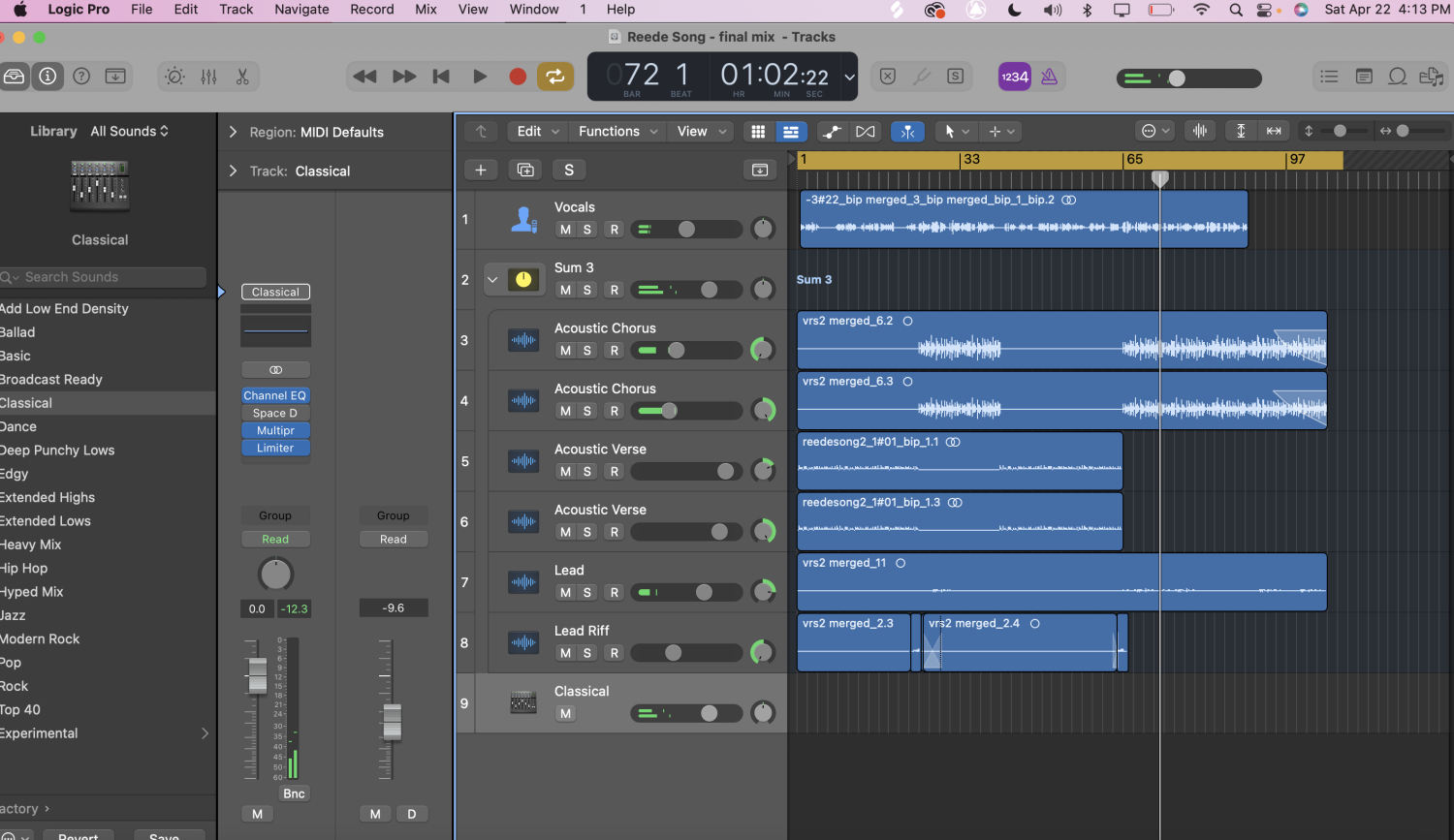Click the Space D plug-in slot
The image size is (1454, 840).
point(275,413)
